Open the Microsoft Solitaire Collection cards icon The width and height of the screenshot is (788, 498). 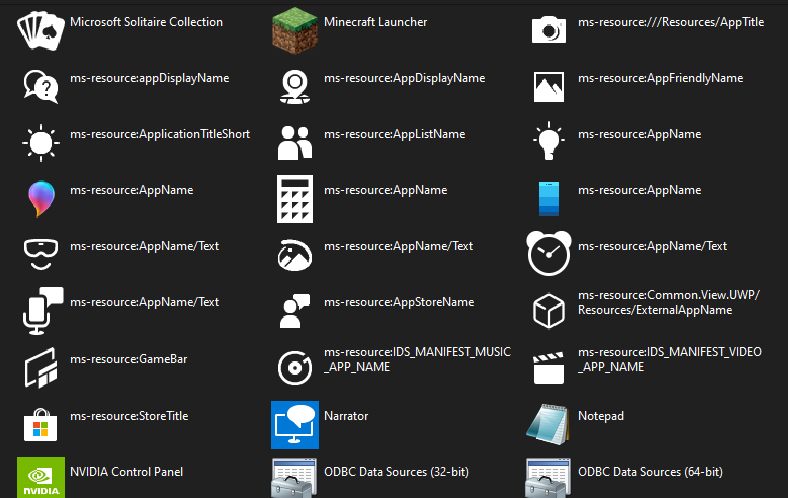tap(41, 31)
